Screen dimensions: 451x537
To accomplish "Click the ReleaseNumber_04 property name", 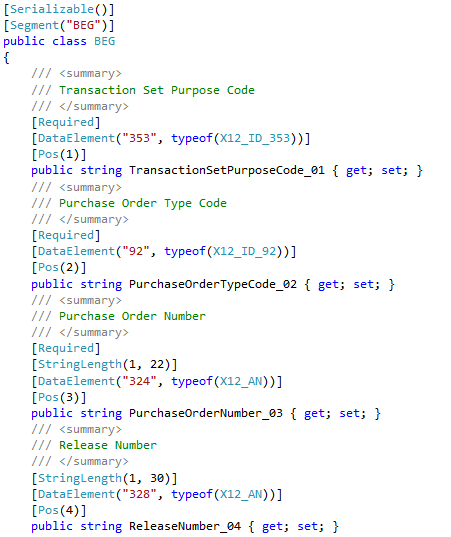I will pos(185,526).
